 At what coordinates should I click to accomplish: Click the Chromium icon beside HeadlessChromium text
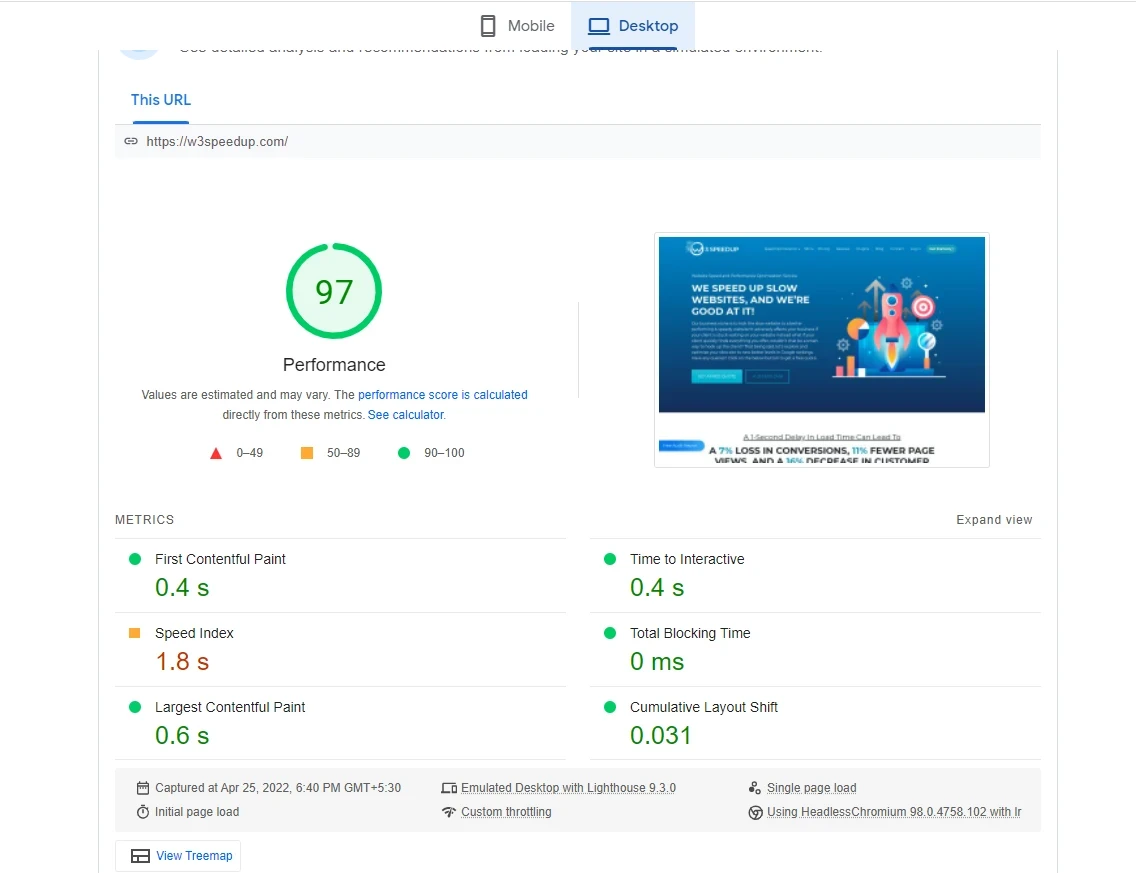click(x=755, y=812)
